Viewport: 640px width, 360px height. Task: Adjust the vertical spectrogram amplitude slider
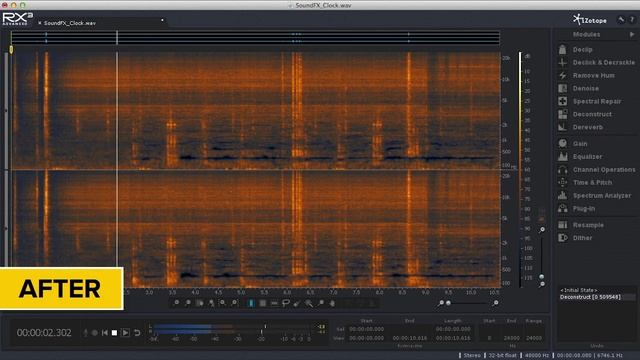542,276
